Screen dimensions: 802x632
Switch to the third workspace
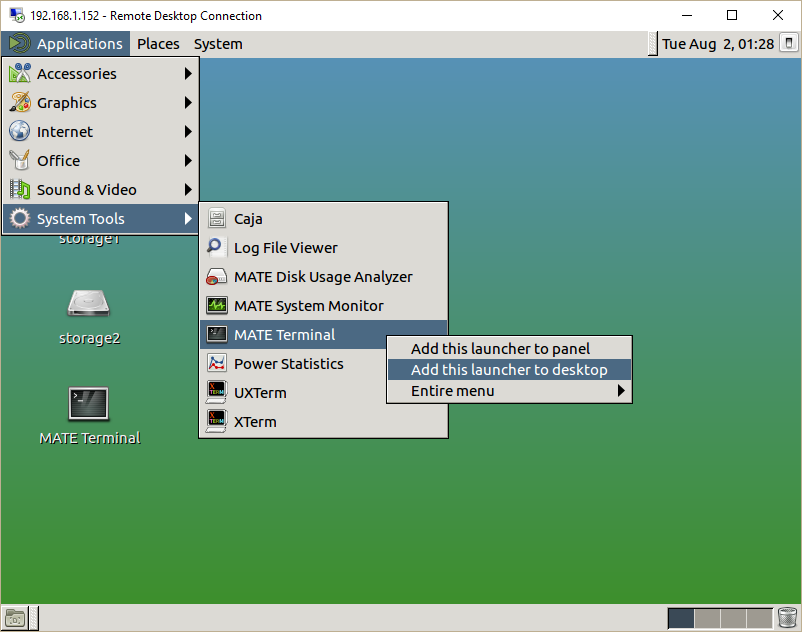(733, 618)
